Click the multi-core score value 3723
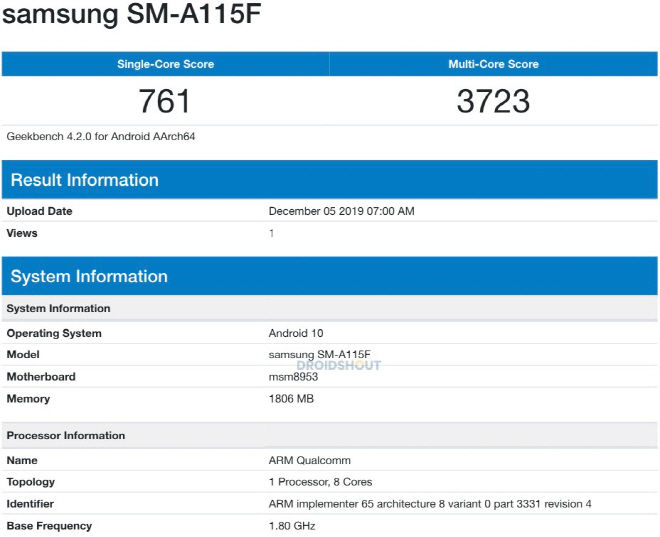The image size is (660, 537). pyautogui.click(x=493, y=101)
